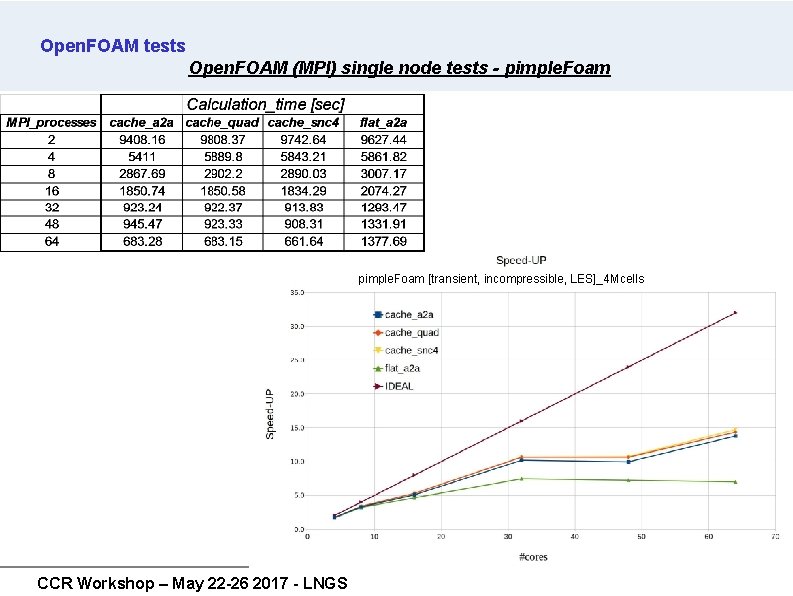Click table cell "5843.21"
The width and height of the screenshot is (793, 596).
tap(303, 157)
